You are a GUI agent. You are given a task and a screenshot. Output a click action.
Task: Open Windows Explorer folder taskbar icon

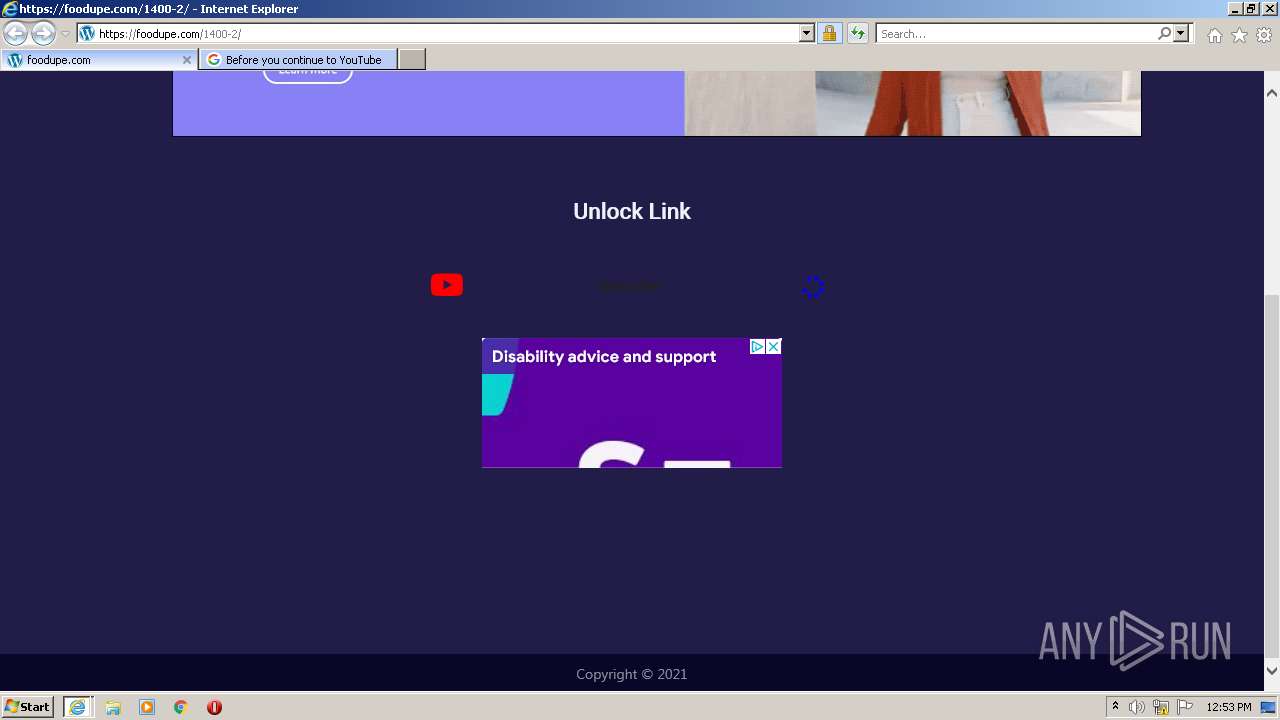point(113,707)
